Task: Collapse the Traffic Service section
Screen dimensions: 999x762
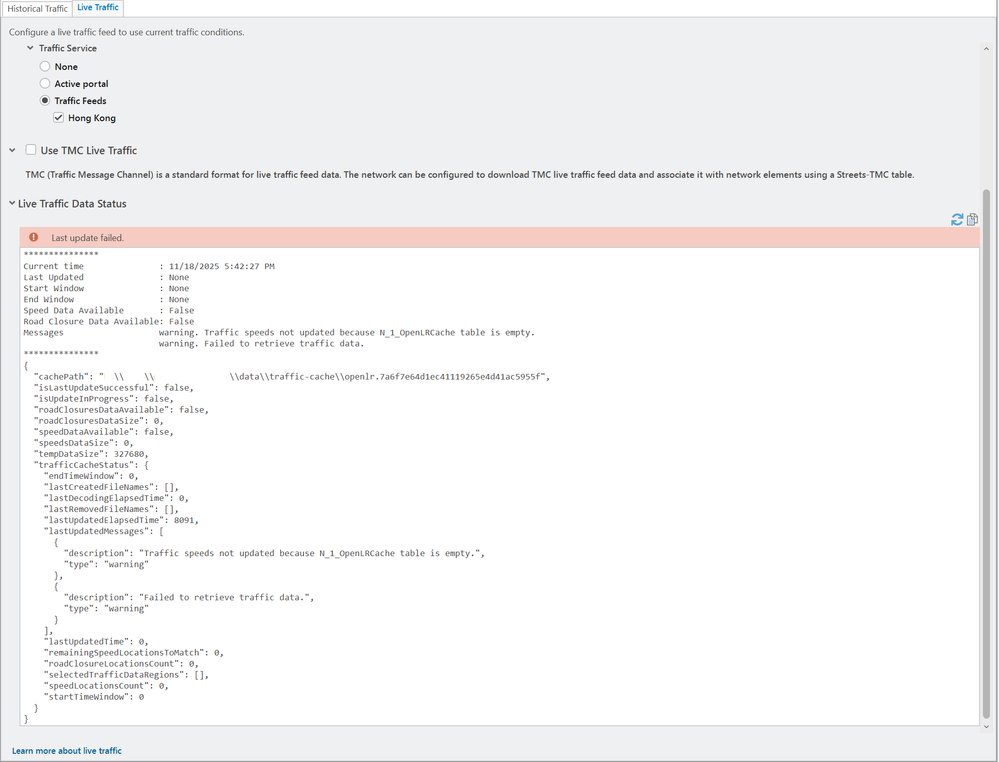Action: point(30,48)
